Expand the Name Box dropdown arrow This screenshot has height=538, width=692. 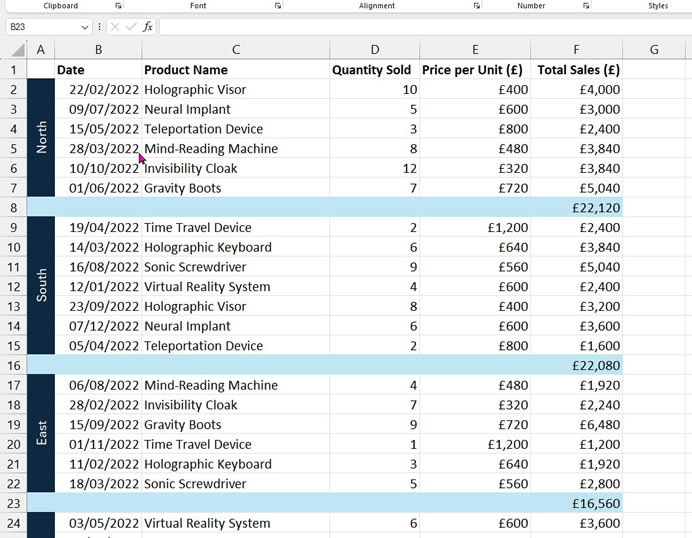point(85,27)
